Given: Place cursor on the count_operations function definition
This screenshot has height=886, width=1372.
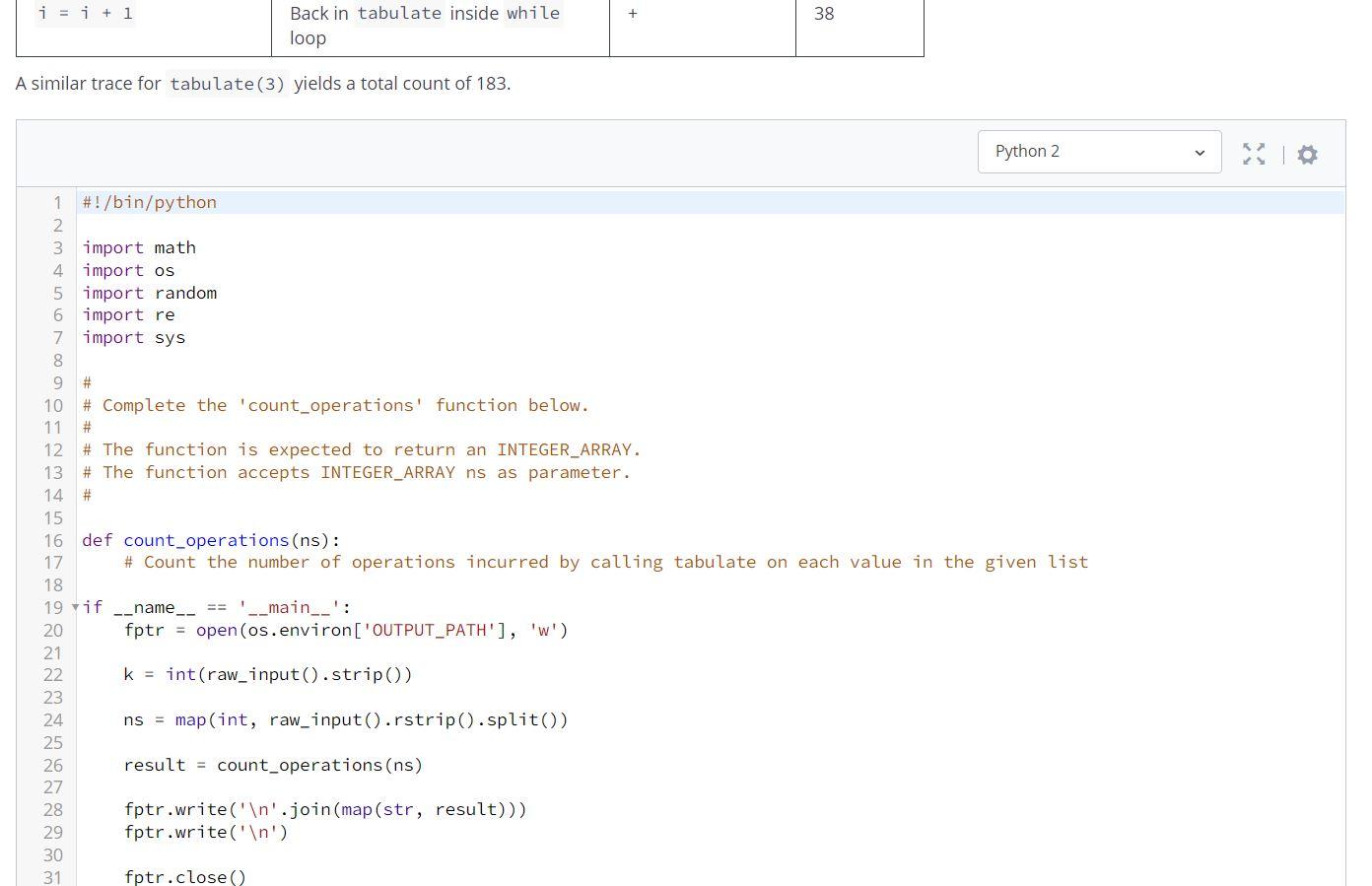Looking at the screenshot, I should [x=206, y=540].
